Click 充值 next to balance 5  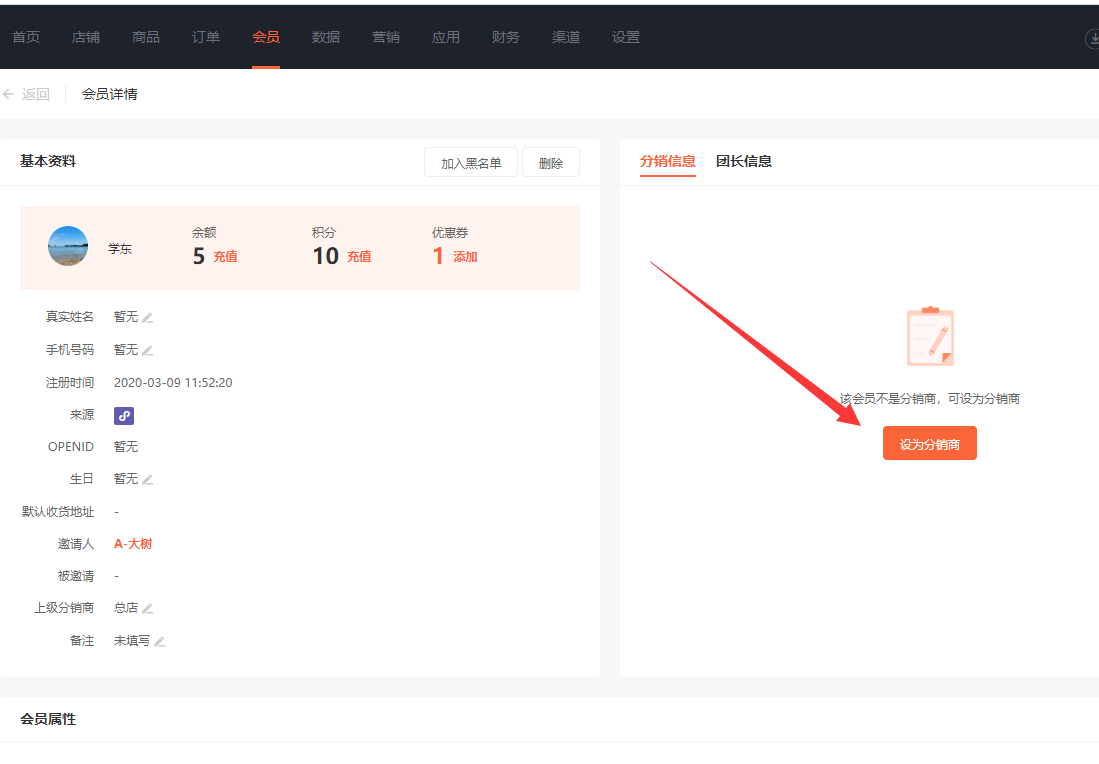pos(225,257)
